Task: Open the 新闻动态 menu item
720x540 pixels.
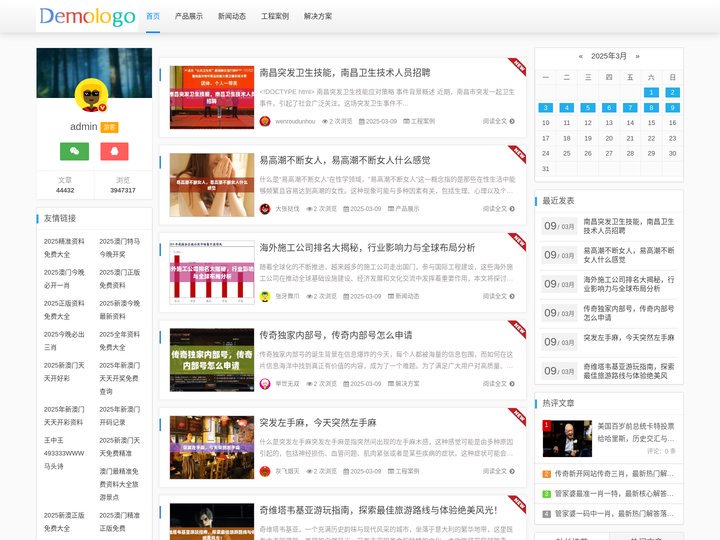Action: (x=232, y=16)
